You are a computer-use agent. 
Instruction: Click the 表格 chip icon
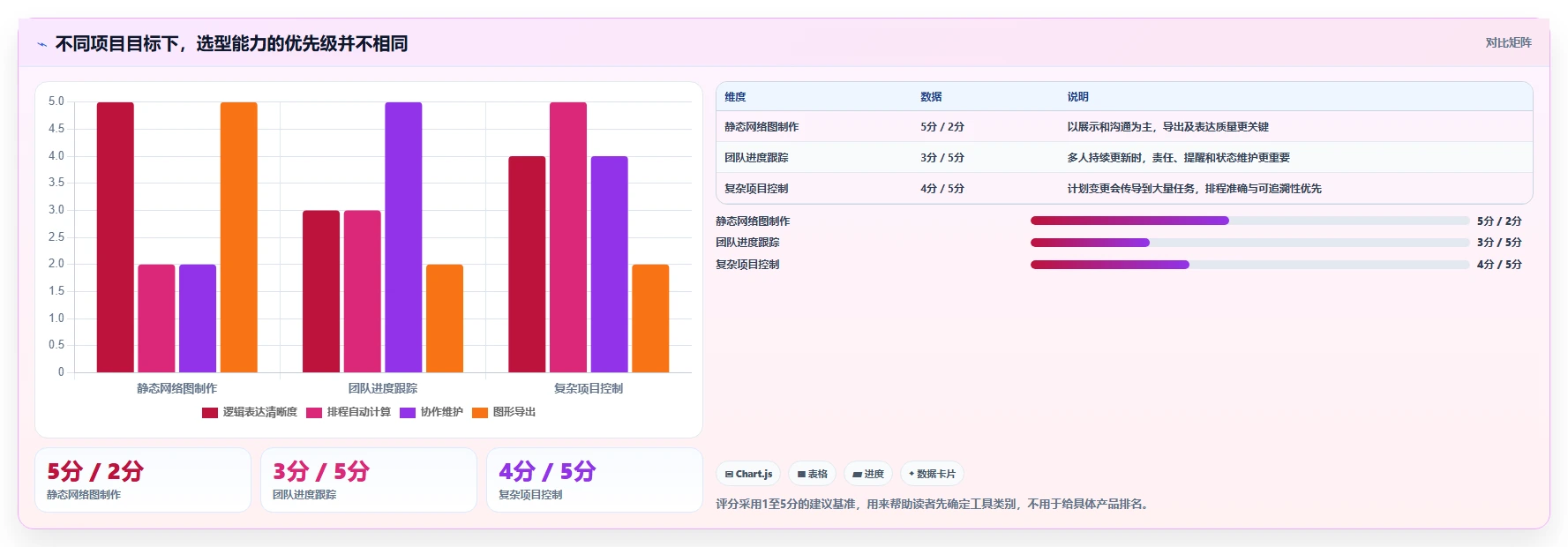801,474
